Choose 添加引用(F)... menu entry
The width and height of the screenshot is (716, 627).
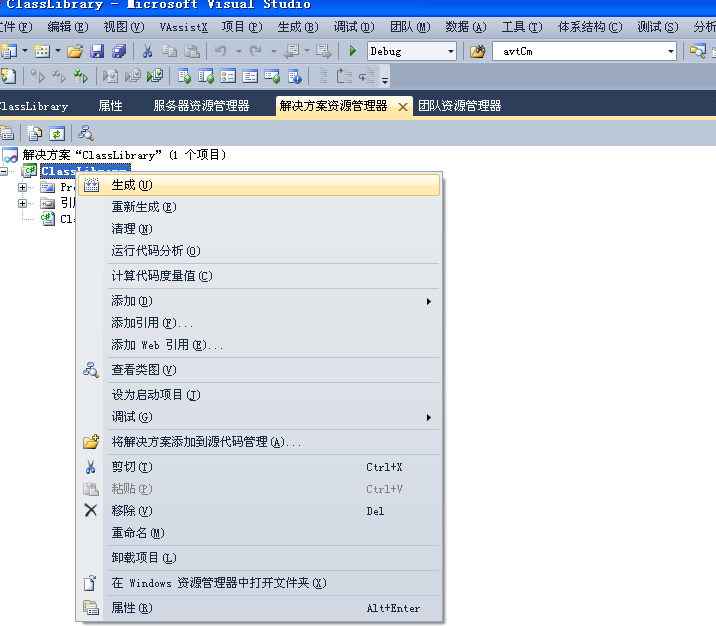[259, 323]
